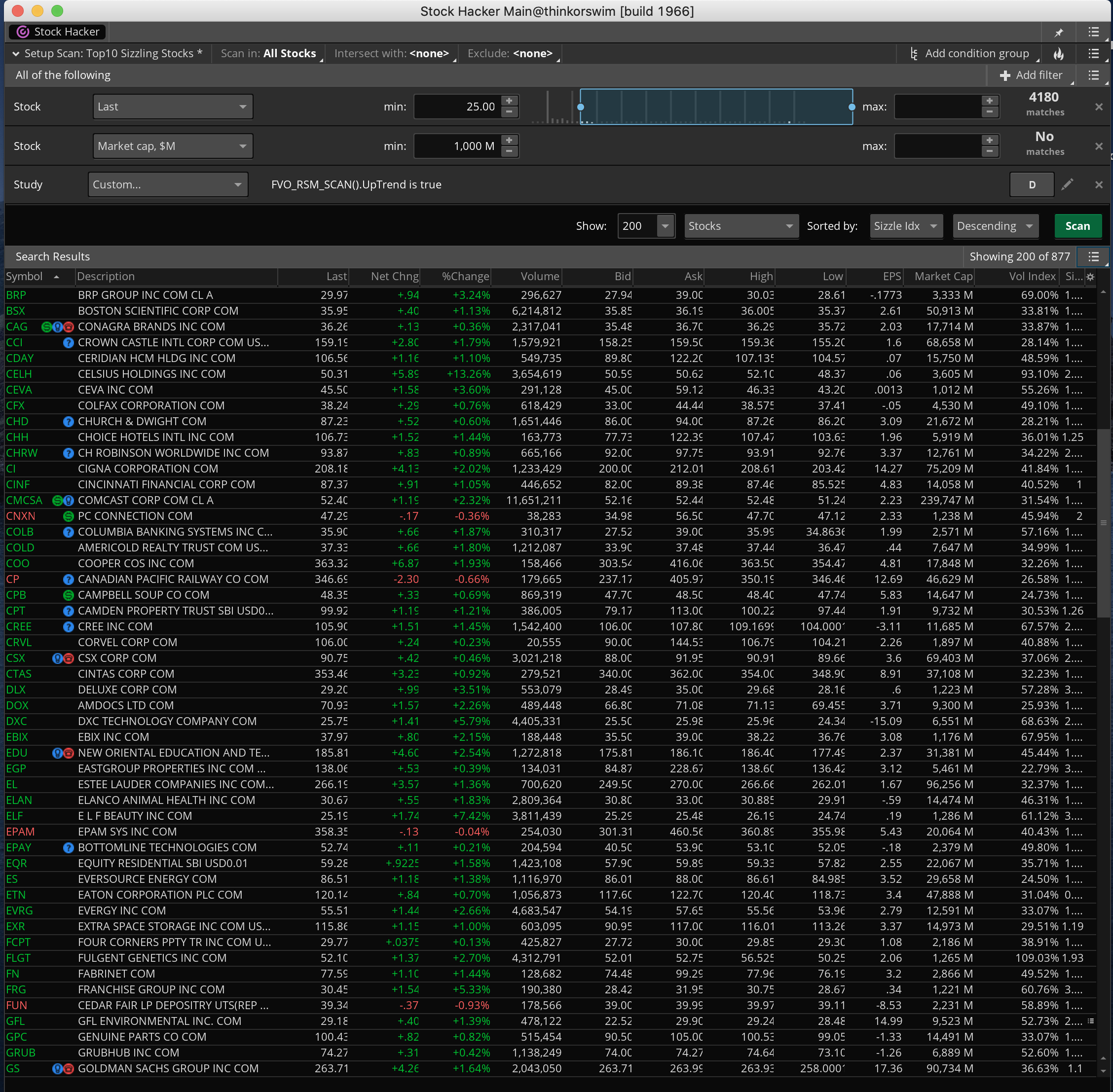This screenshot has height=1092, width=1113.
Task: Click the lightbulb icon next to EDU
Action: [57, 753]
